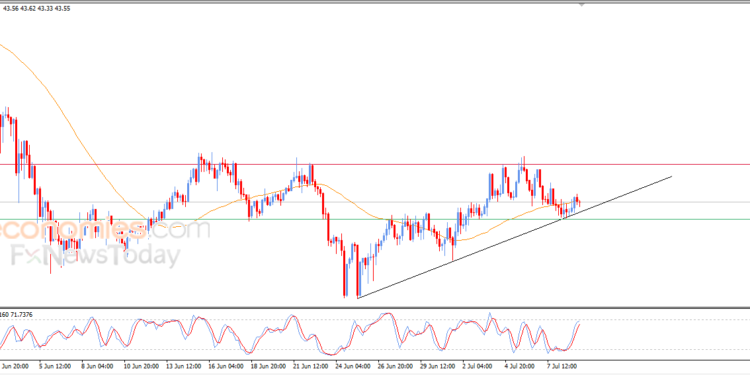Select the red horizontal resistance line

[375, 165]
